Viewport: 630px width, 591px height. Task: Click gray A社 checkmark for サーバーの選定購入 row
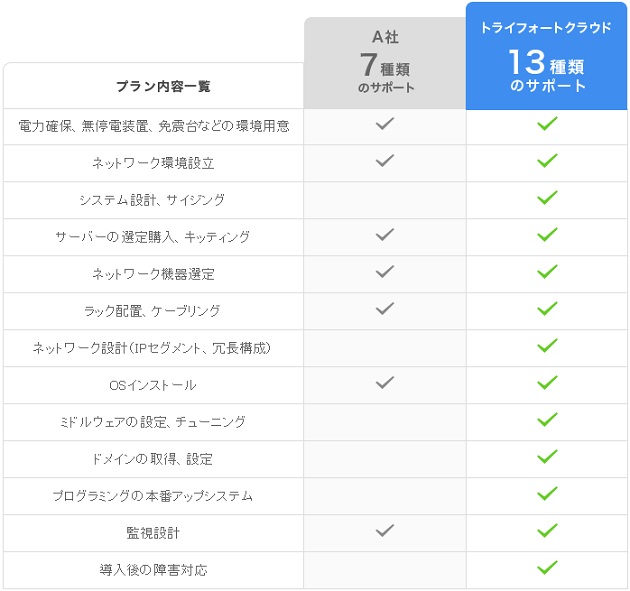(x=385, y=234)
